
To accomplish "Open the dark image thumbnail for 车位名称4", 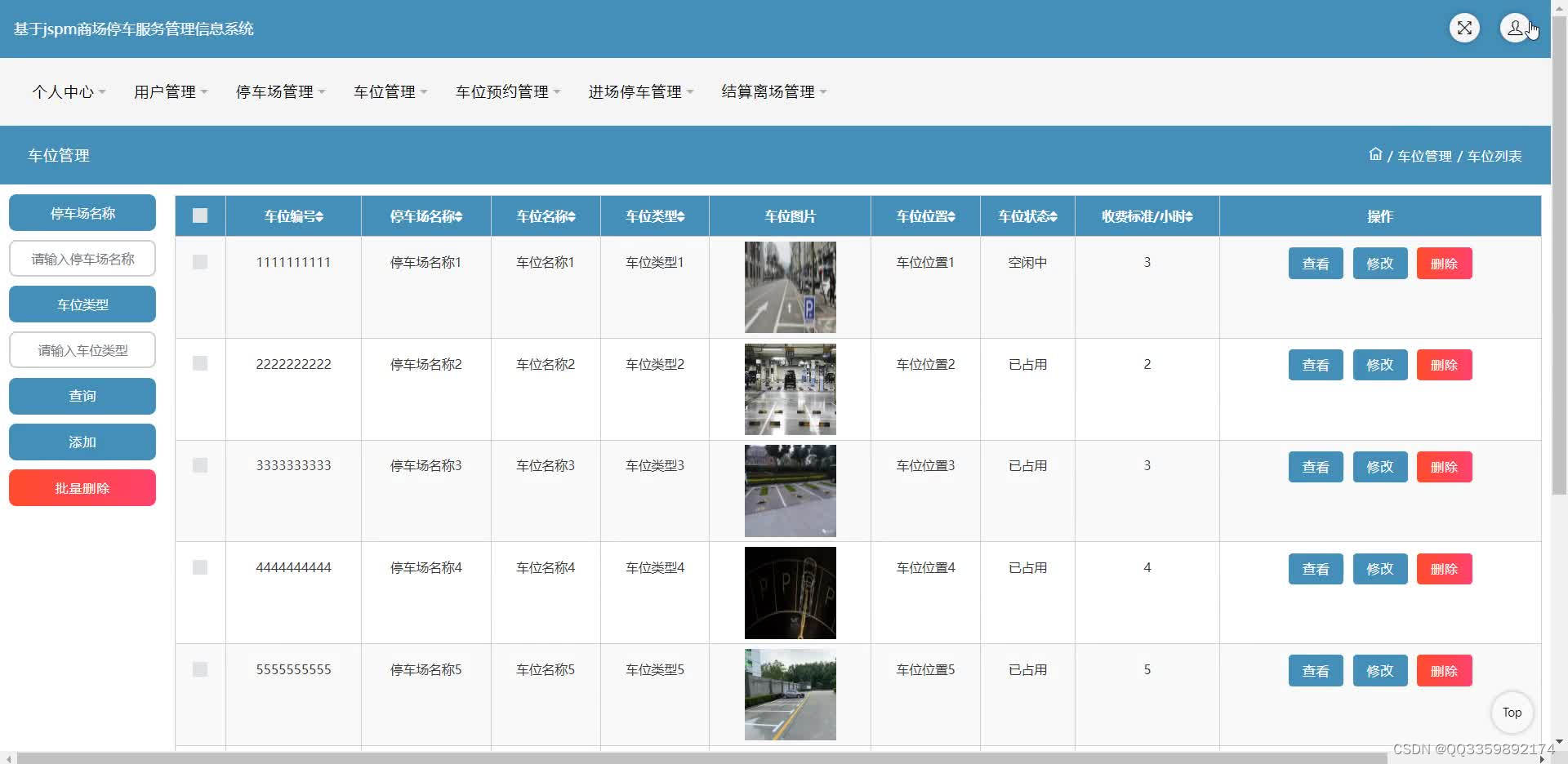I will point(791,593).
